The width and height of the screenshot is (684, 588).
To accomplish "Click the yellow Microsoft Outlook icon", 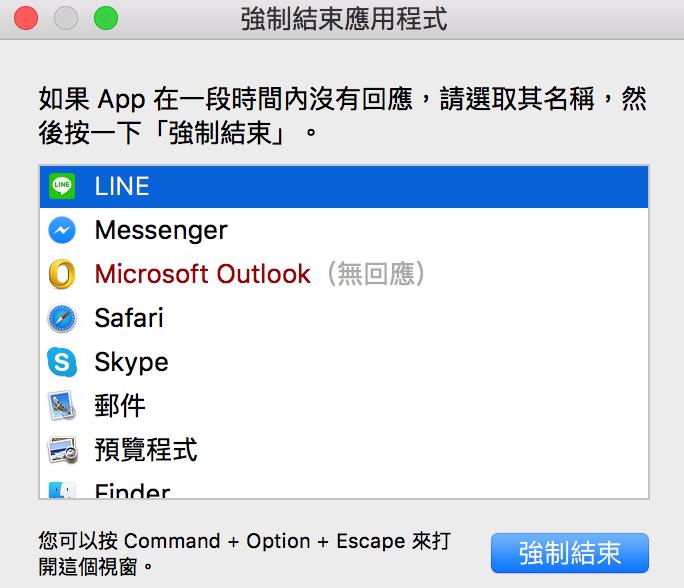I will 62,274.
